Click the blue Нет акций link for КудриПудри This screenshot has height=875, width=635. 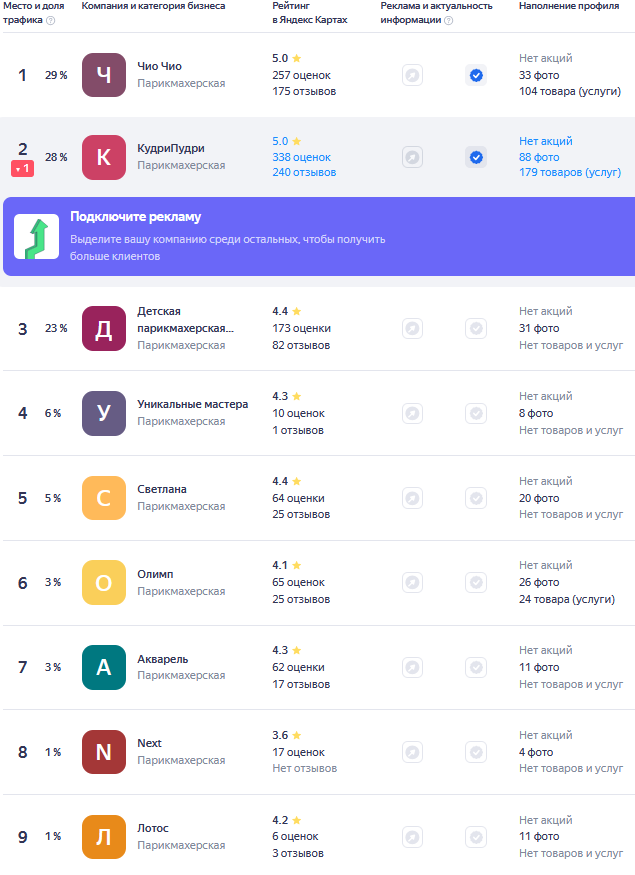pyautogui.click(x=546, y=141)
